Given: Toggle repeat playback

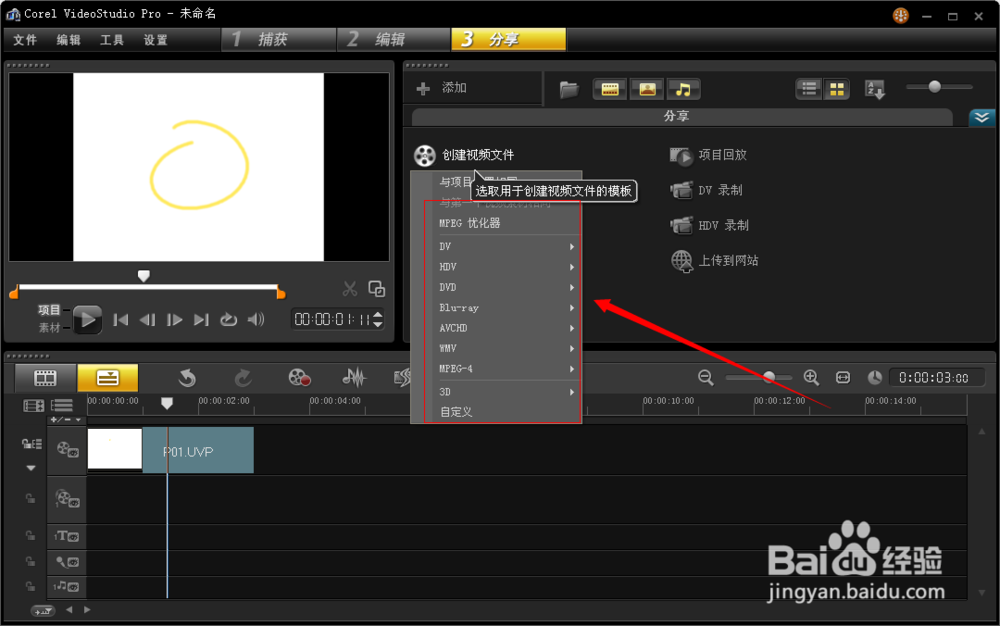Looking at the screenshot, I should point(228,320).
